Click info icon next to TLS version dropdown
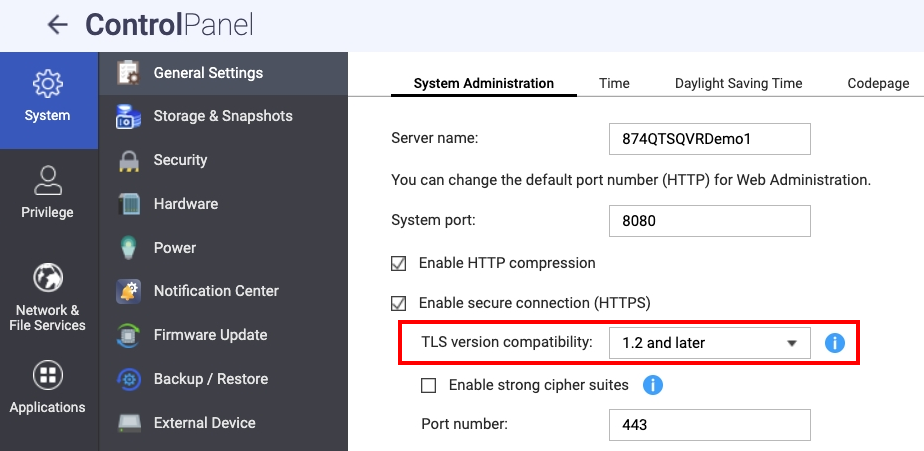This screenshot has width=924, height=451. 835,343
